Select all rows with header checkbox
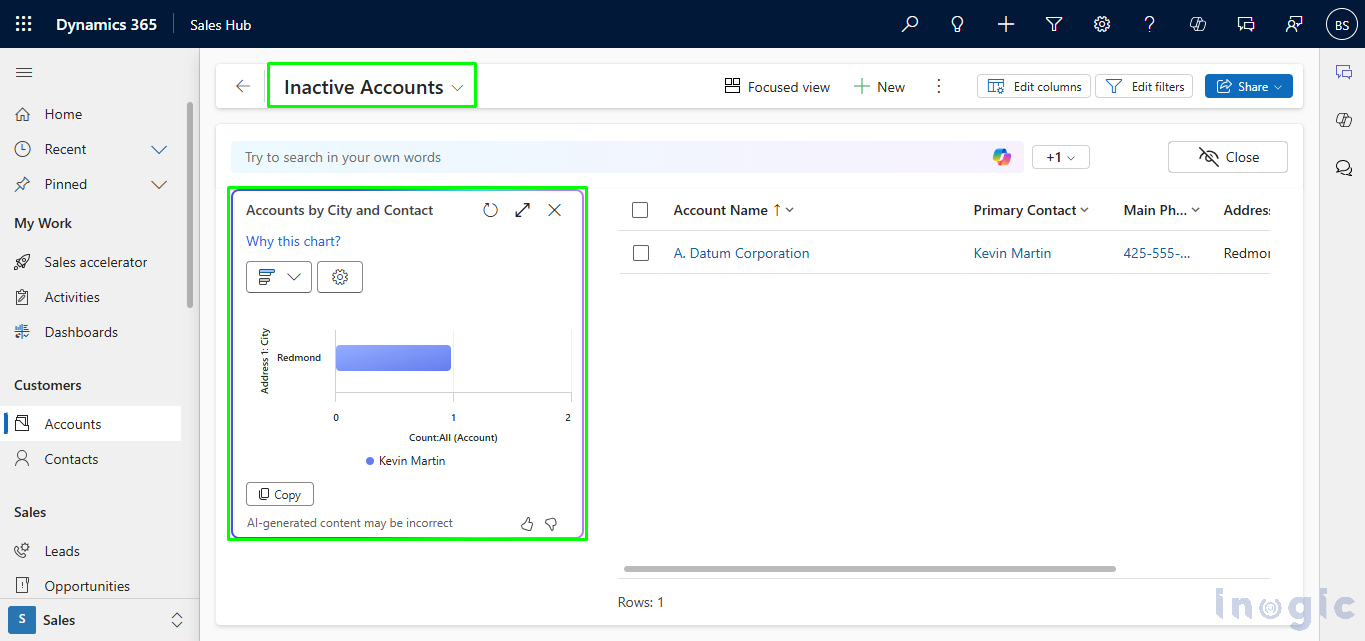 click(x=640, y=210)
